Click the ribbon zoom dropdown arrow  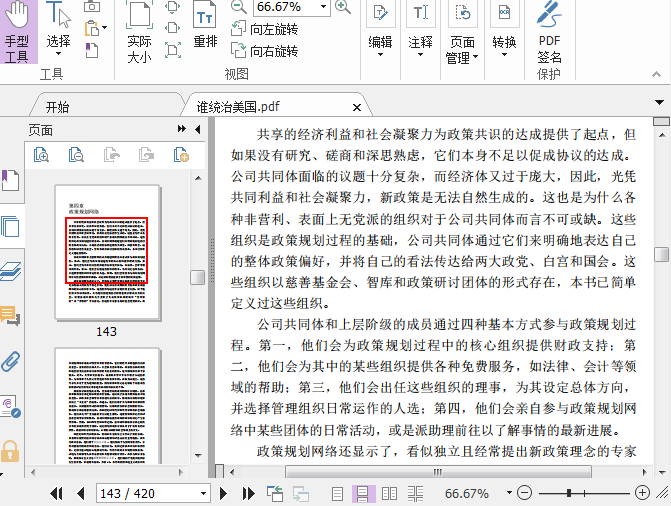[324, 6]
